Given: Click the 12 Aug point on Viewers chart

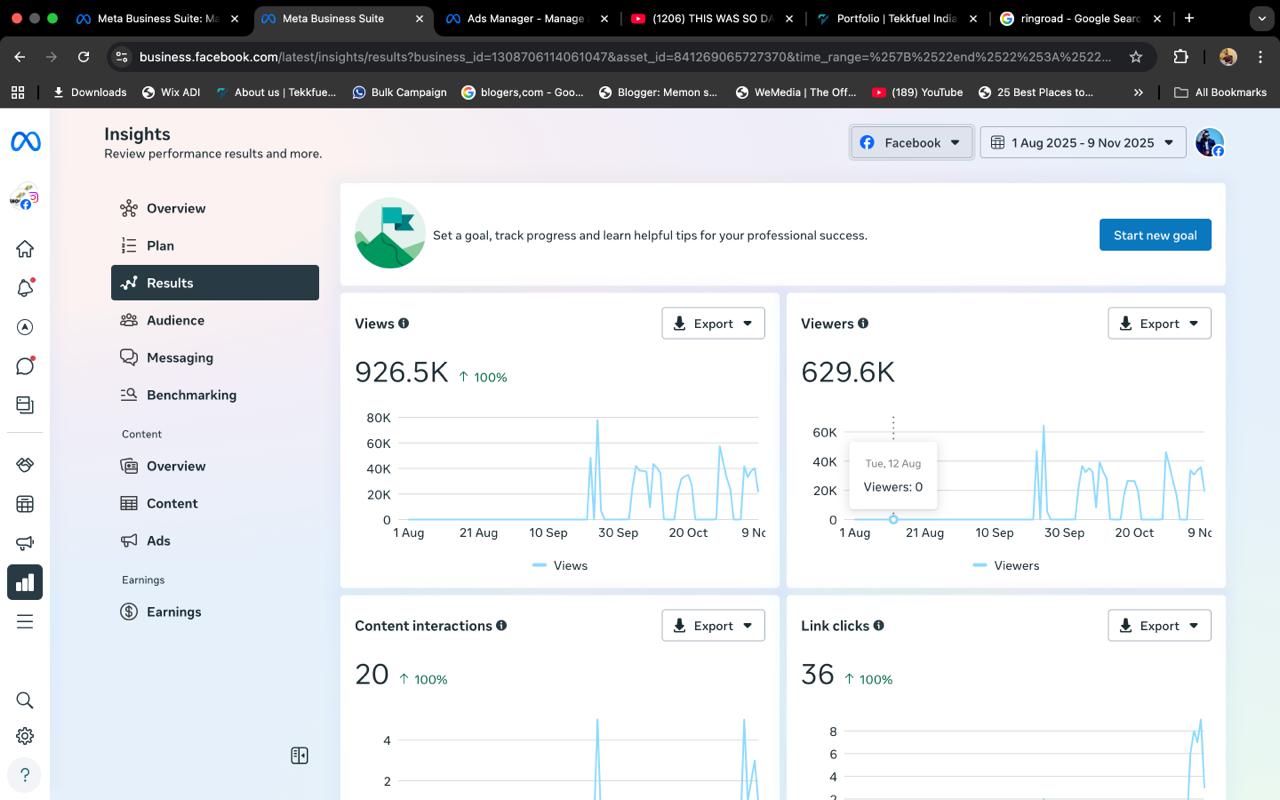Looking at the screenshot, I should click(x=893, y=519).
